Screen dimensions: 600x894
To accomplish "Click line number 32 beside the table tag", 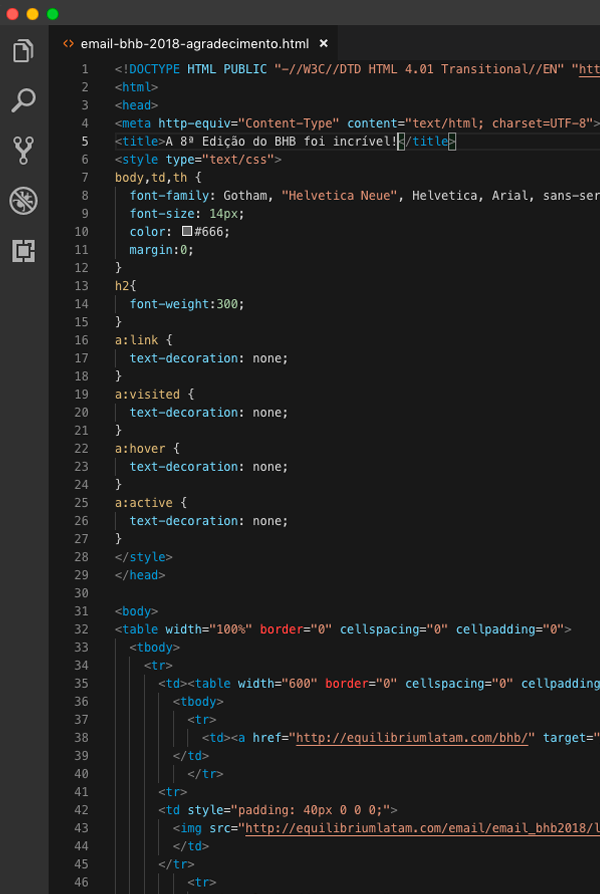I will (x=81, y=629).
